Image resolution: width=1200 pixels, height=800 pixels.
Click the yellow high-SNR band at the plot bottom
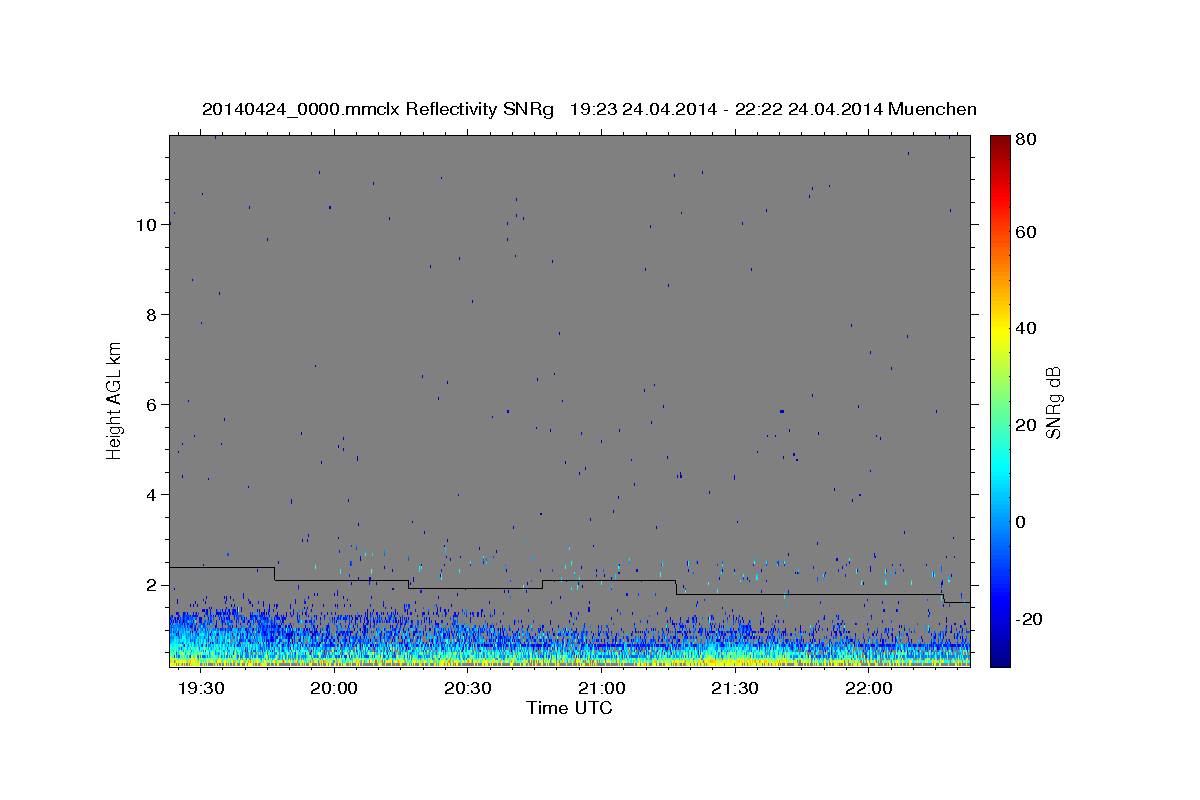(569, 659)
